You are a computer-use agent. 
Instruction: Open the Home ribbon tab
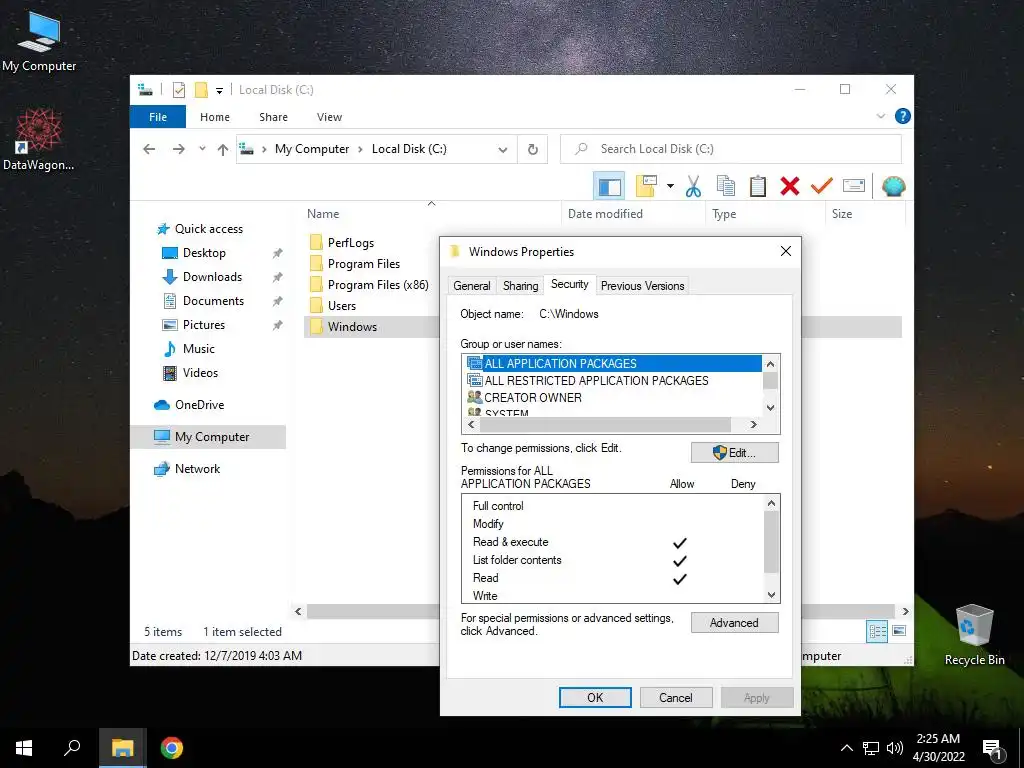tap(215, 117)
